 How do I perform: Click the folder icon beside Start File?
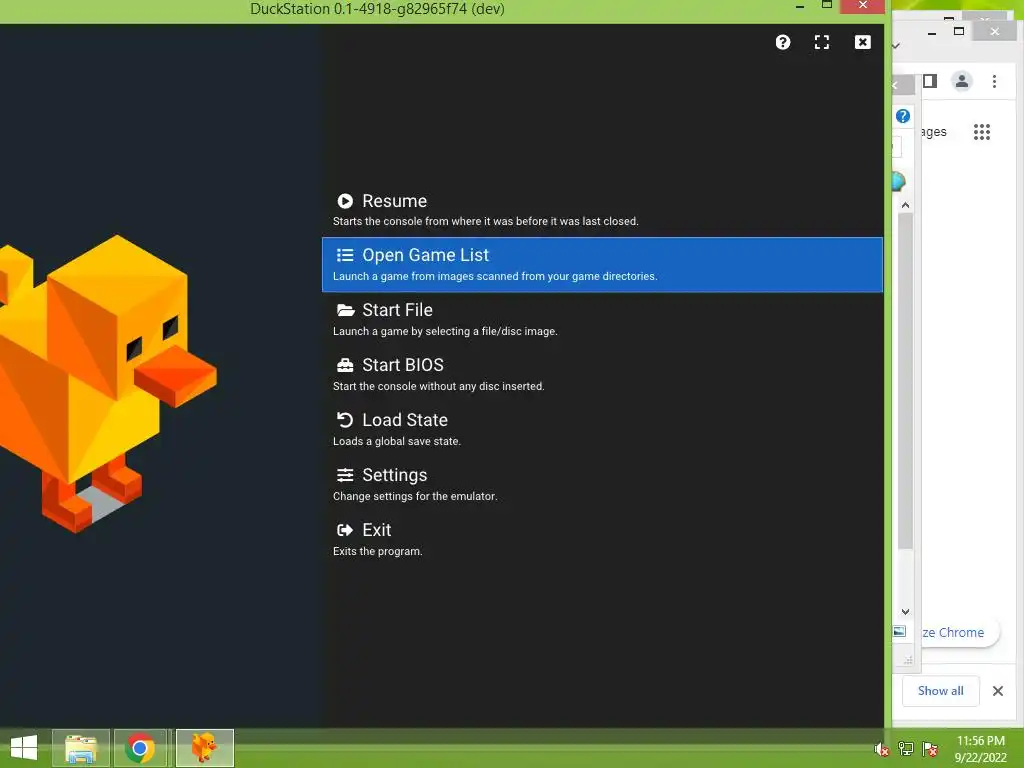[x=345, y=310]
